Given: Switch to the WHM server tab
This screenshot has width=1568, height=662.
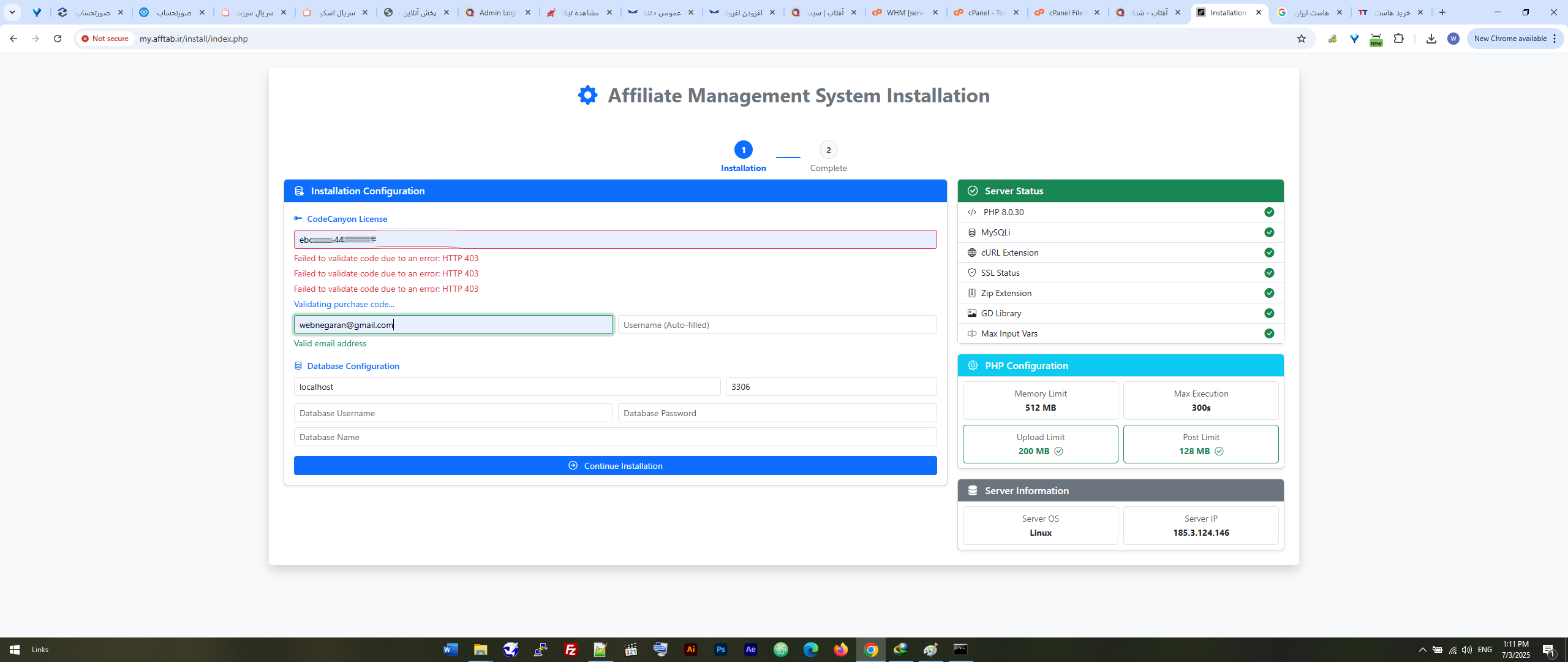Looking at the screenshot, I should (904, 12).
